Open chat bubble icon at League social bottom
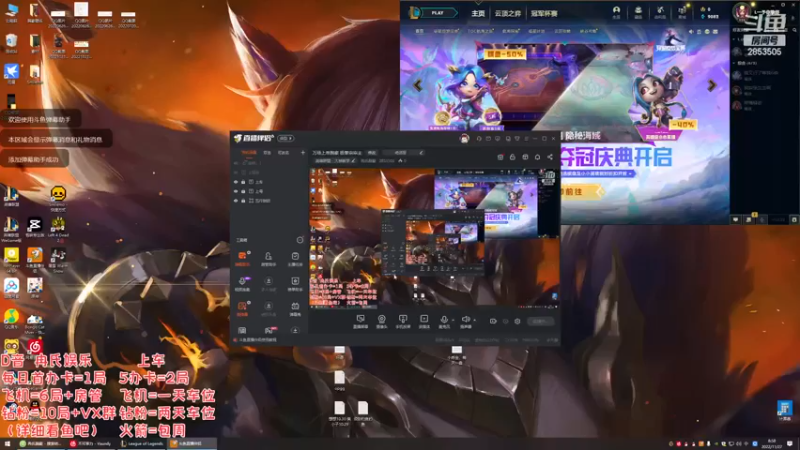Image resolution: width=800 pixels, height=450 pixels. 735,219
